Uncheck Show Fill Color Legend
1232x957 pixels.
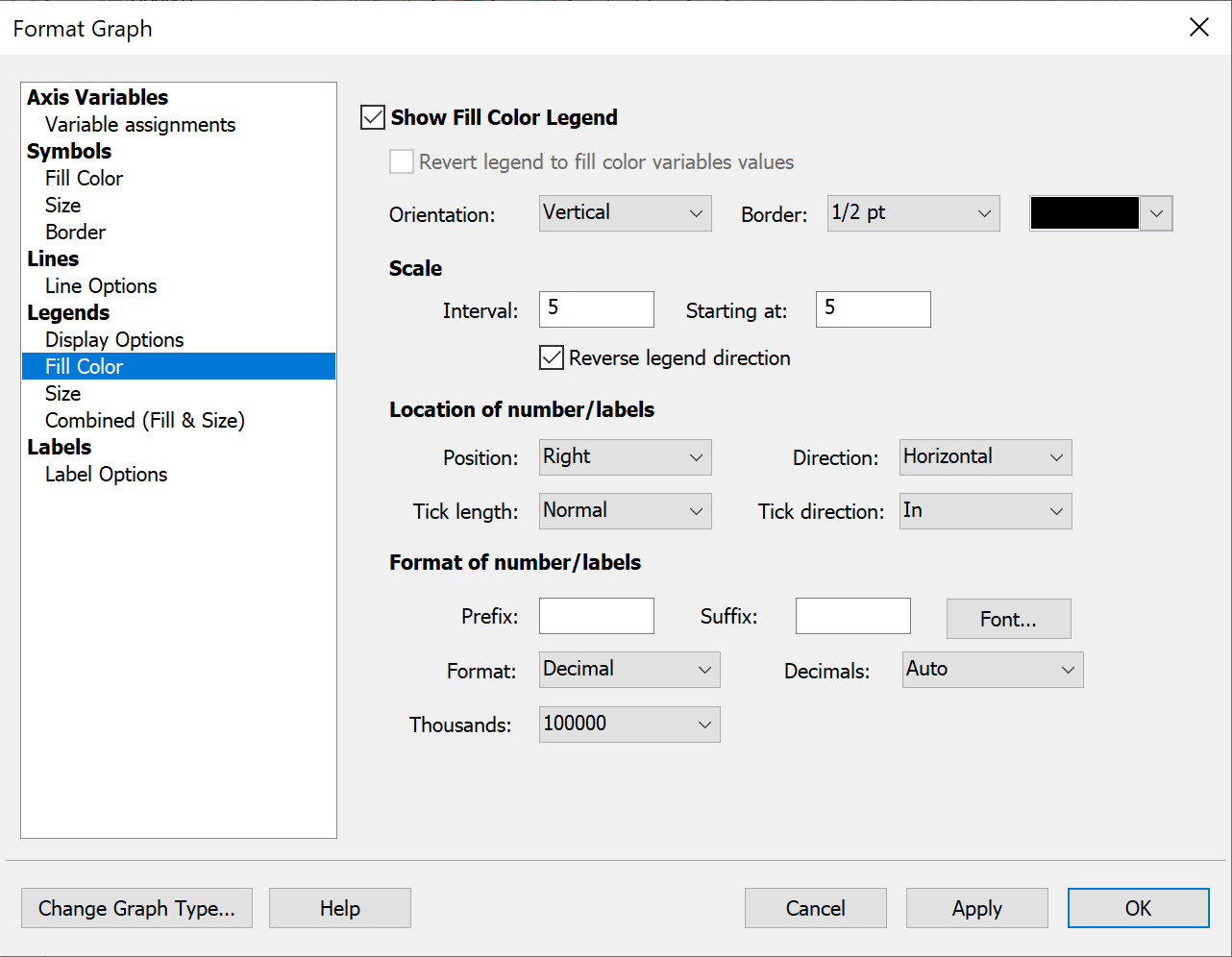372,117
